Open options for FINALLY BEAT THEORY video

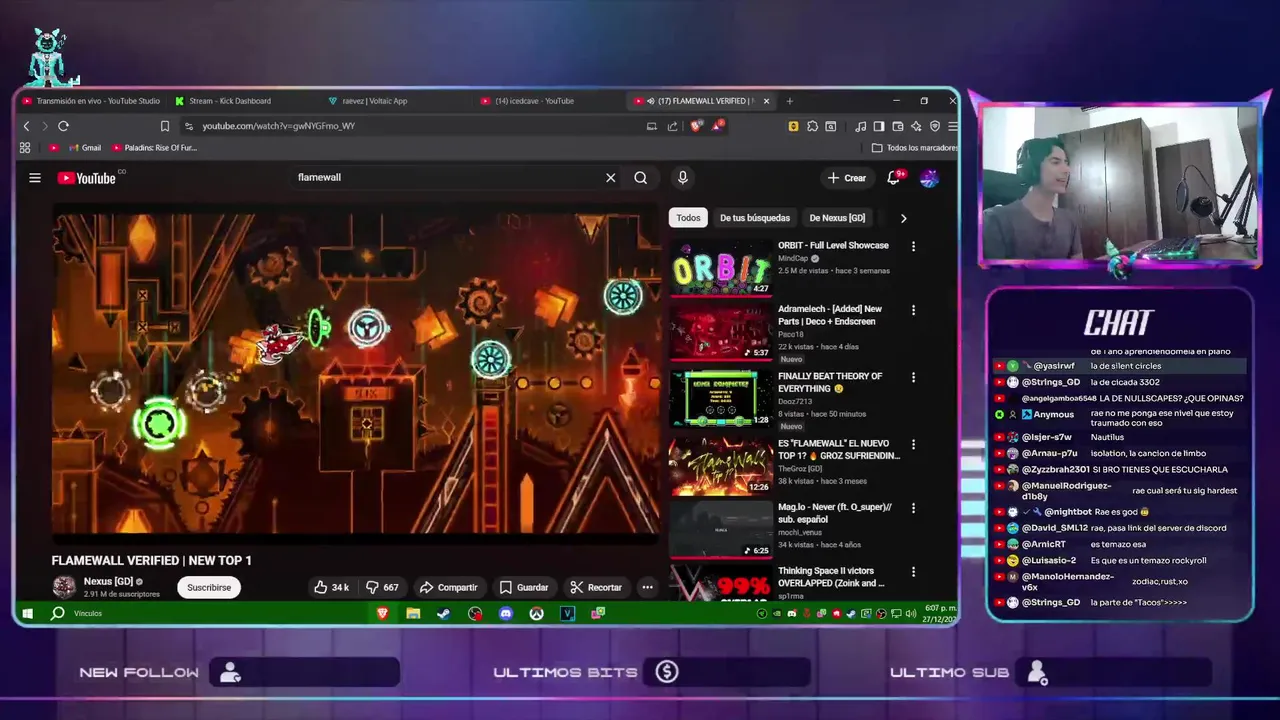913,377
